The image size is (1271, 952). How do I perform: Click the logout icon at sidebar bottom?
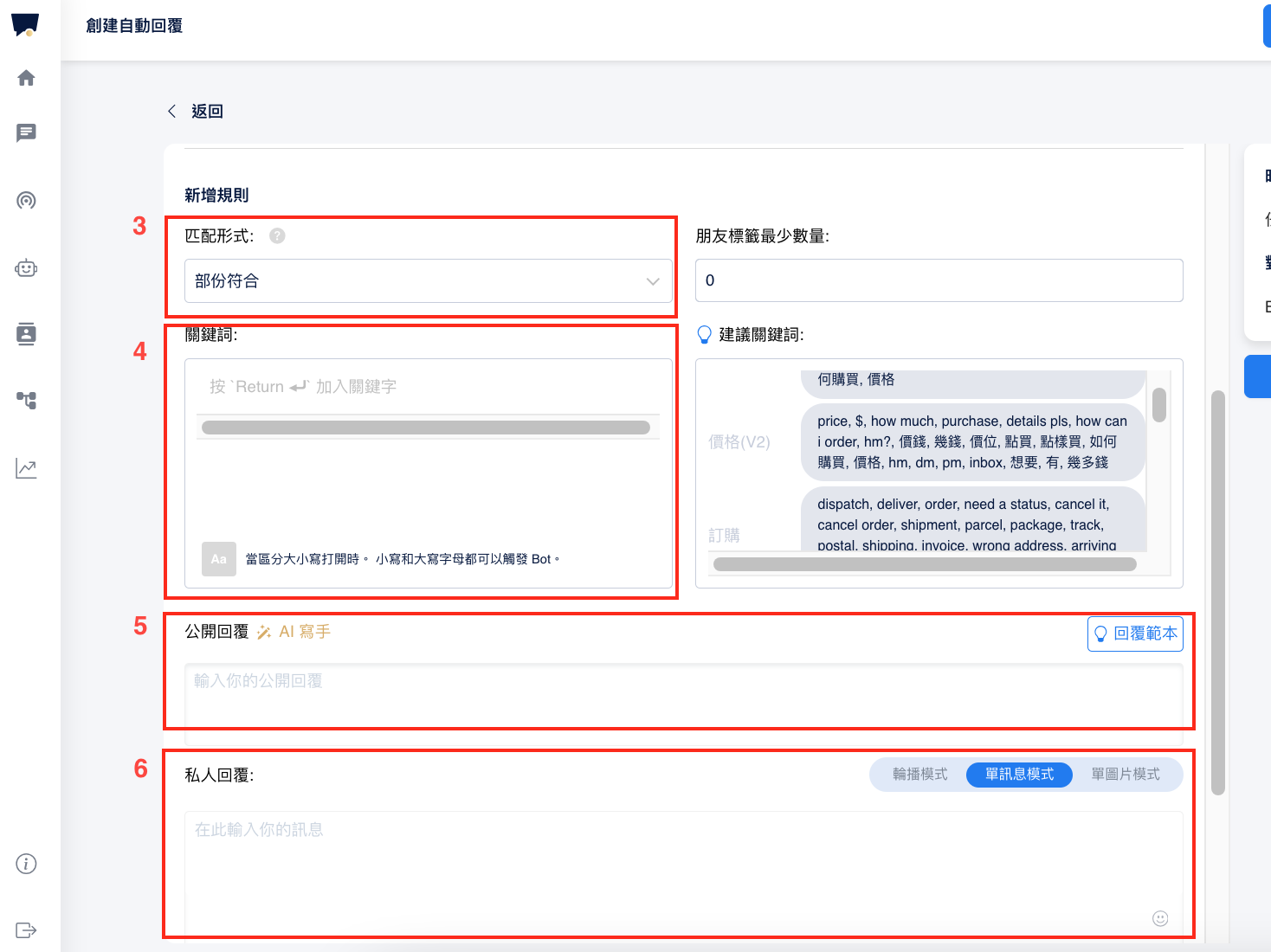click(26, 930)
